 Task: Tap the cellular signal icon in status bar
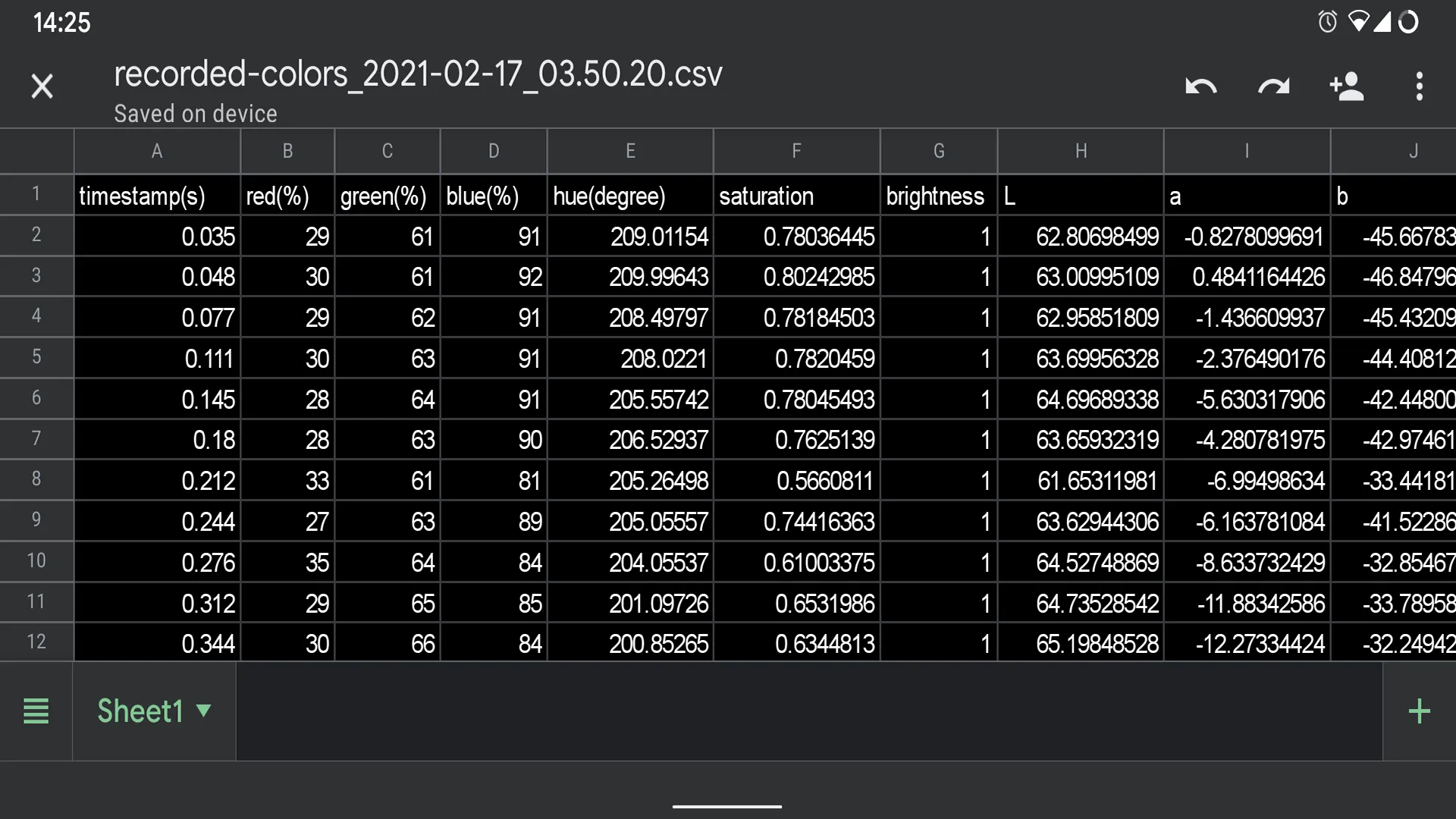[1382, 22]
